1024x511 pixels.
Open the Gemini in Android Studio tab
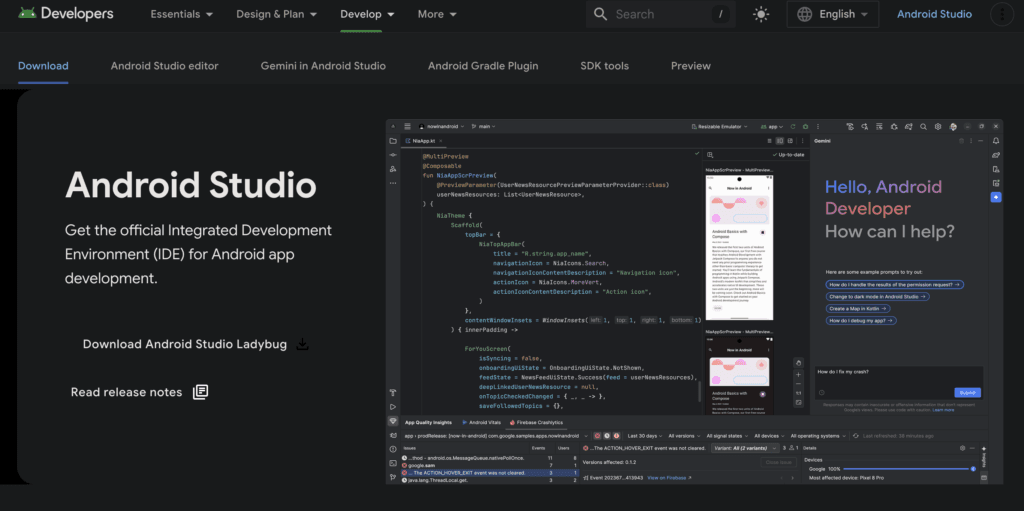pyautogui.click(x=323, y=66)
